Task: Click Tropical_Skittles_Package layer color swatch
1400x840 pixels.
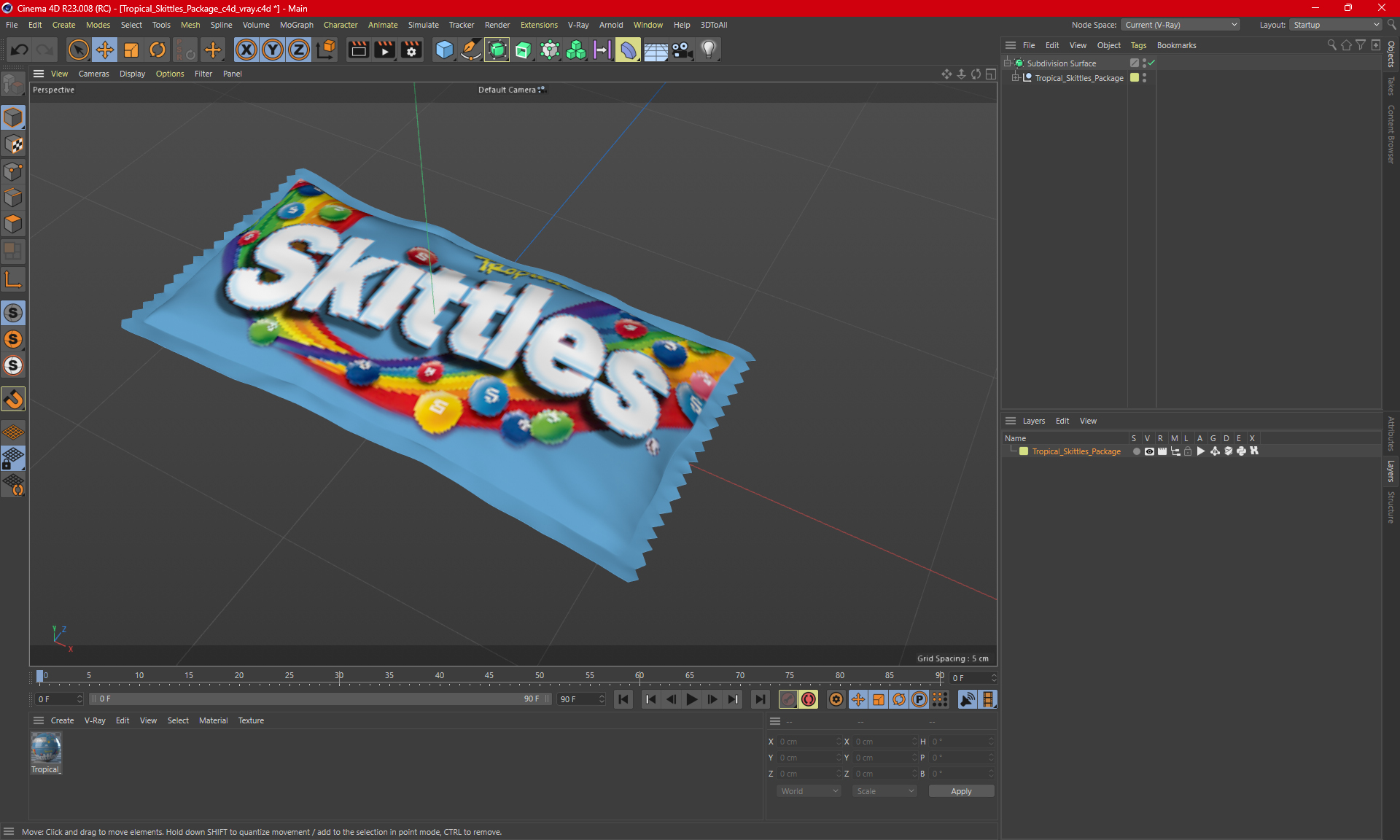Action: 1024,451
